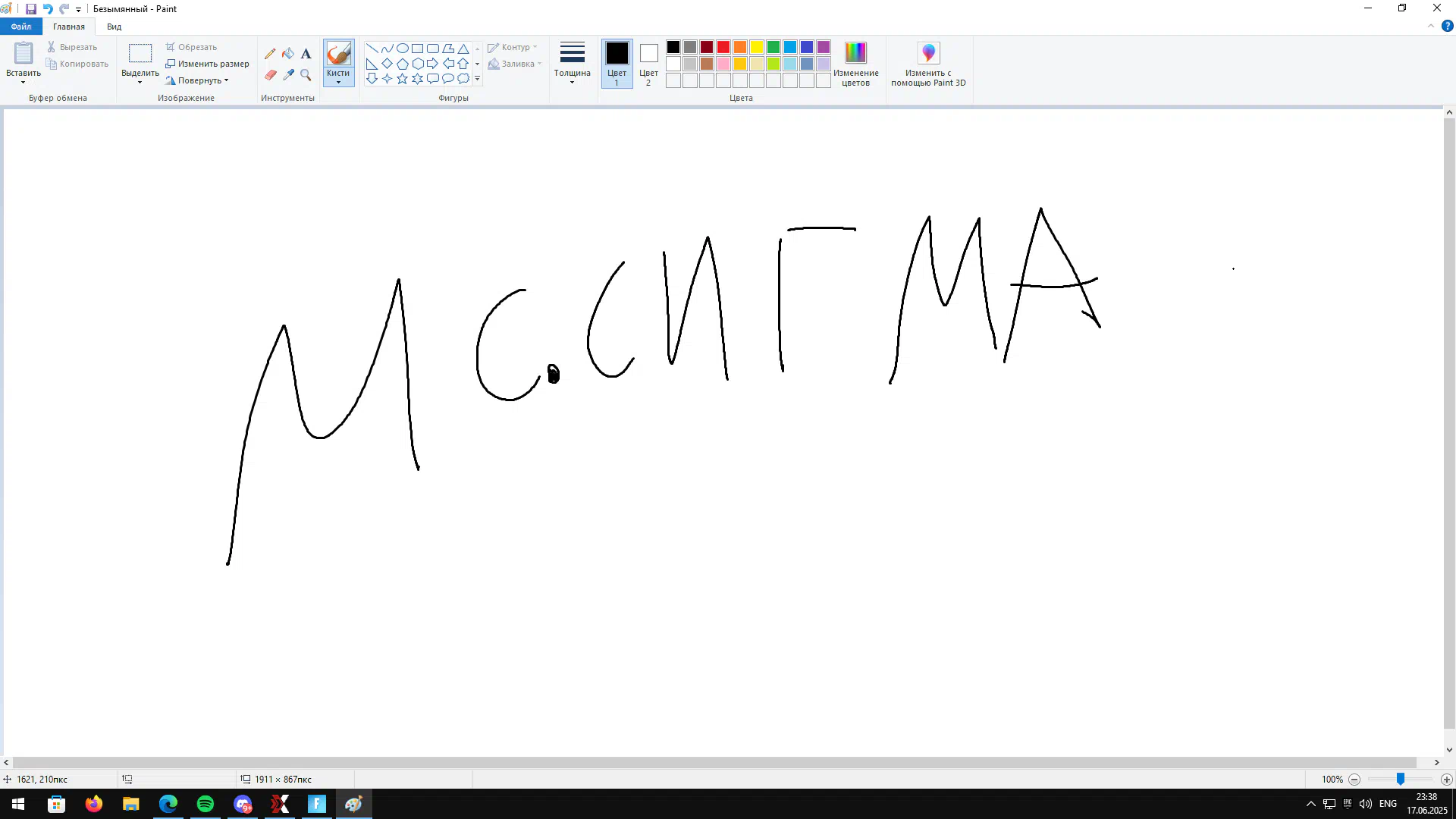
Task: Switch to the View (Вид) tab
Action: coord(114,27)
